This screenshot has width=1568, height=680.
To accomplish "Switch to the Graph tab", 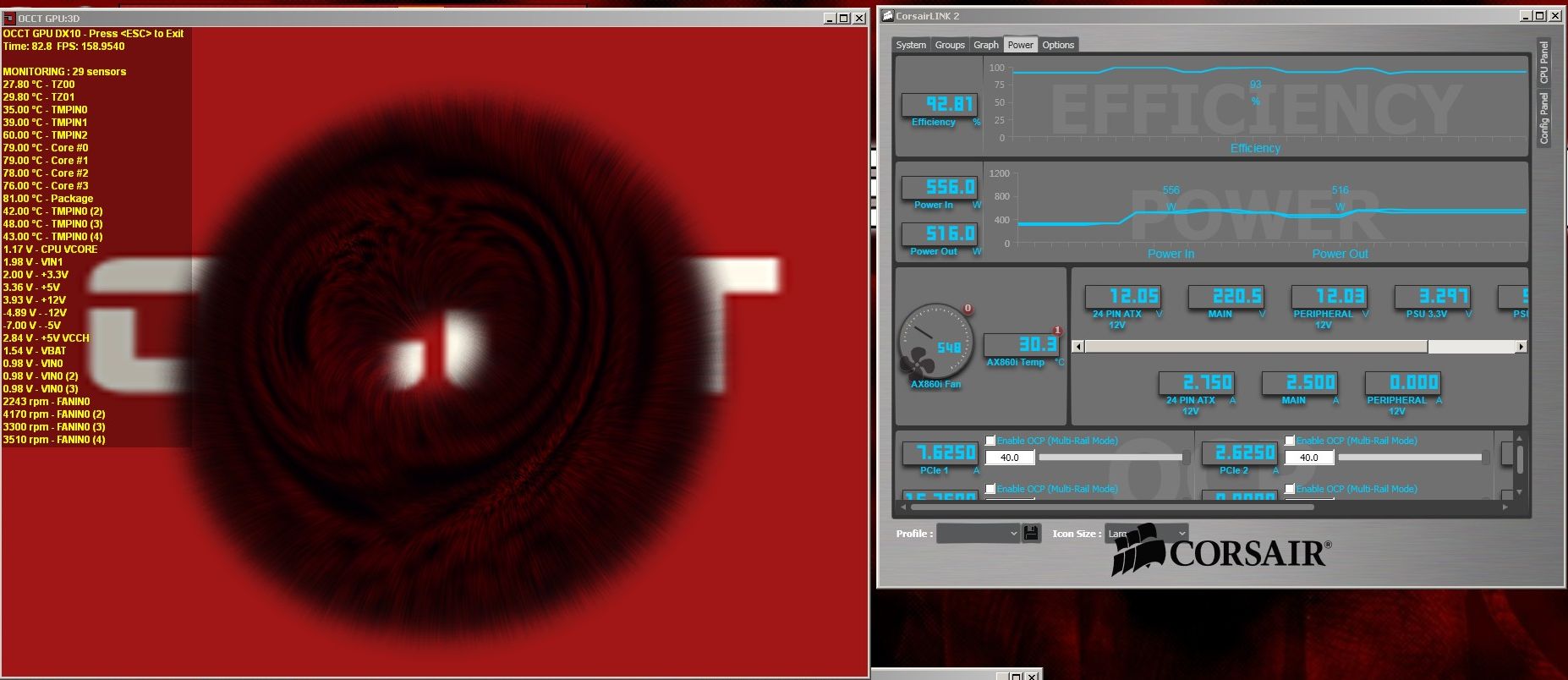I will coord(985,45).
